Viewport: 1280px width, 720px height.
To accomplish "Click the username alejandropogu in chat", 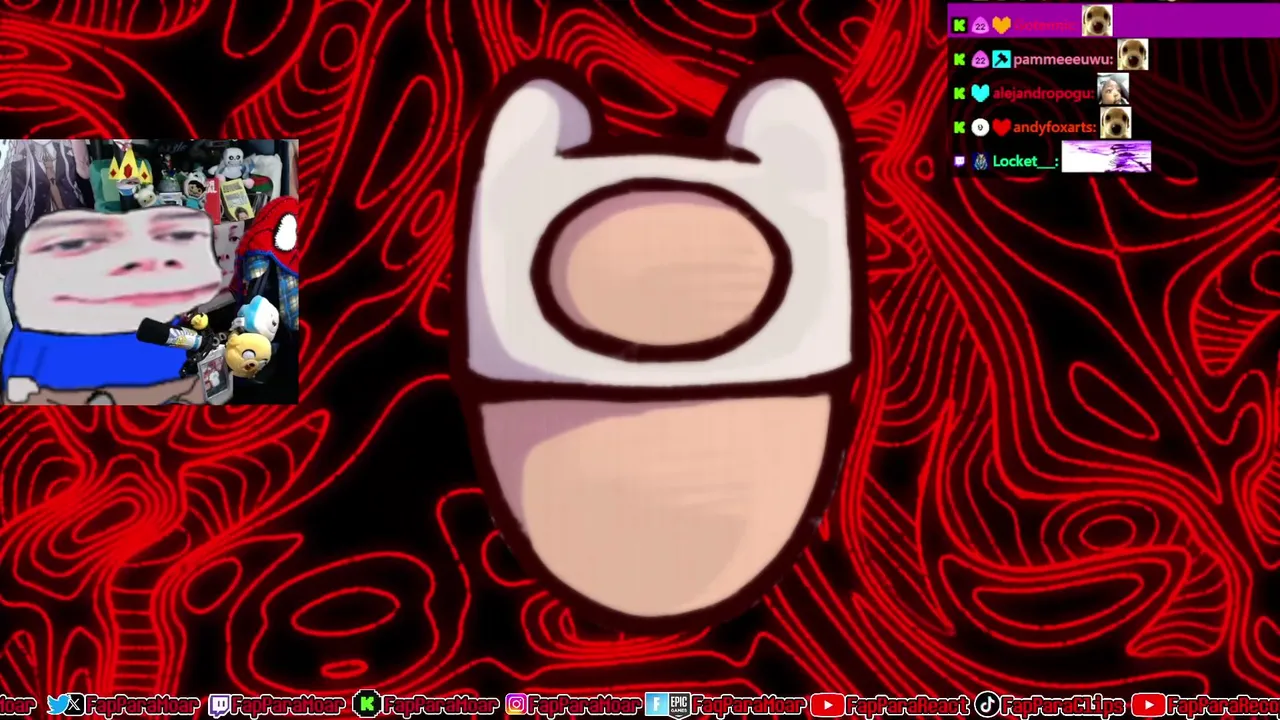I will 1043,93.
